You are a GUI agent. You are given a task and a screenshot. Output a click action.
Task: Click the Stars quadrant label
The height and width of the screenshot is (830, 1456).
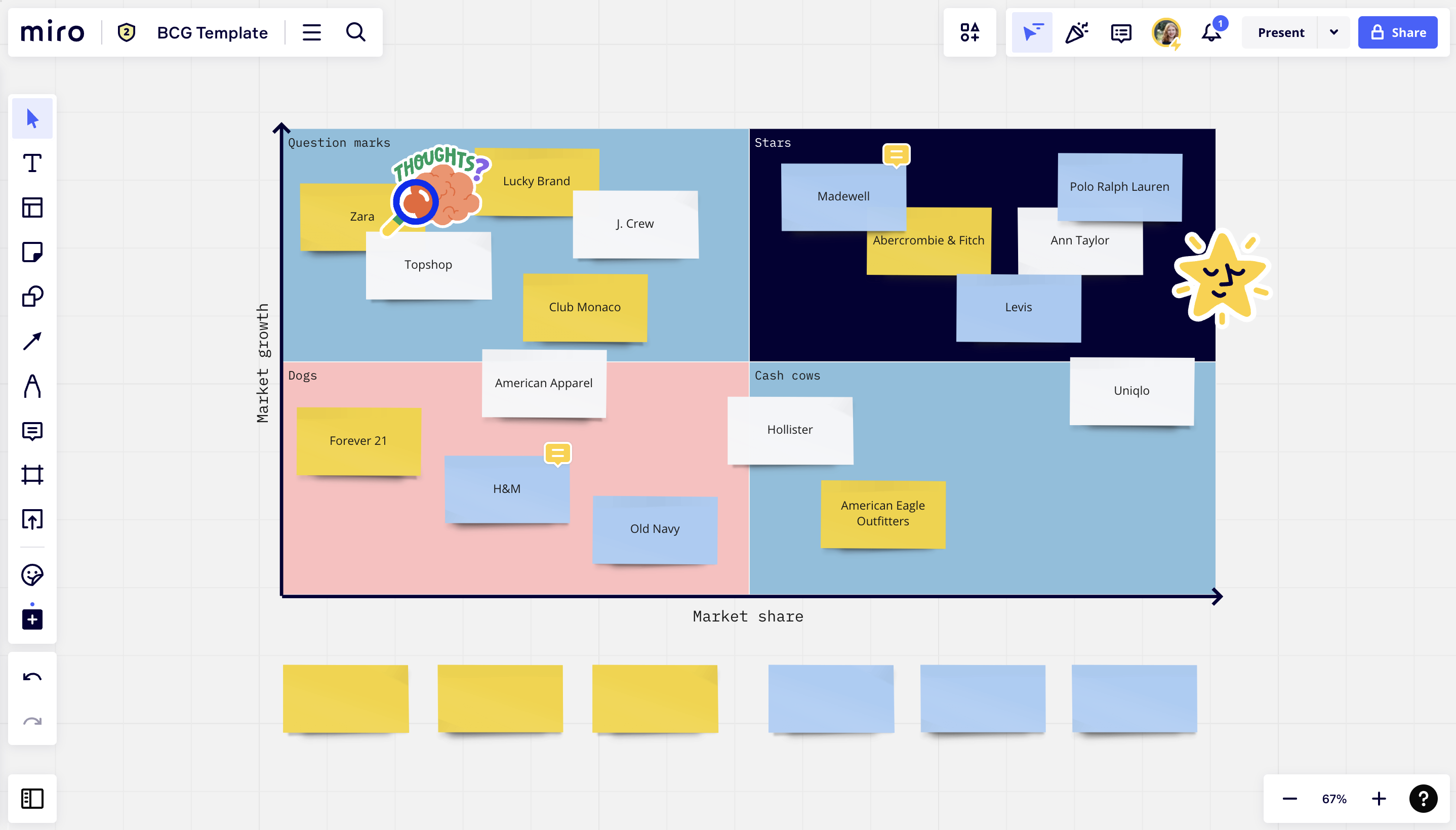click(x=773, y=143)
